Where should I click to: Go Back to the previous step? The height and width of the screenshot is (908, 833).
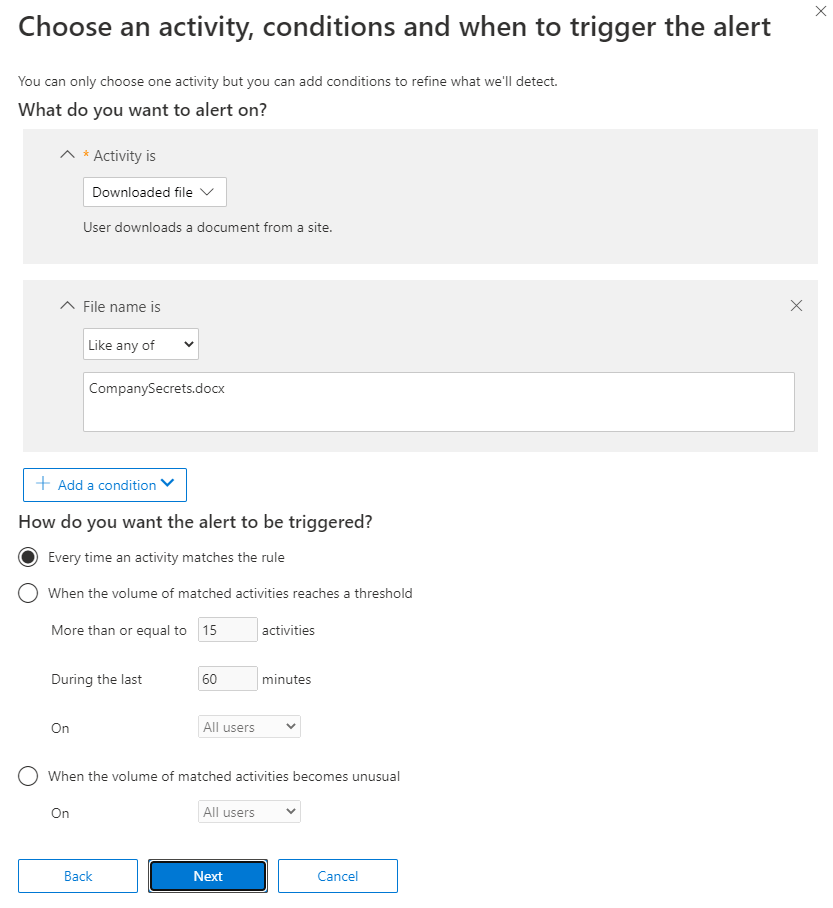[78, 876]
